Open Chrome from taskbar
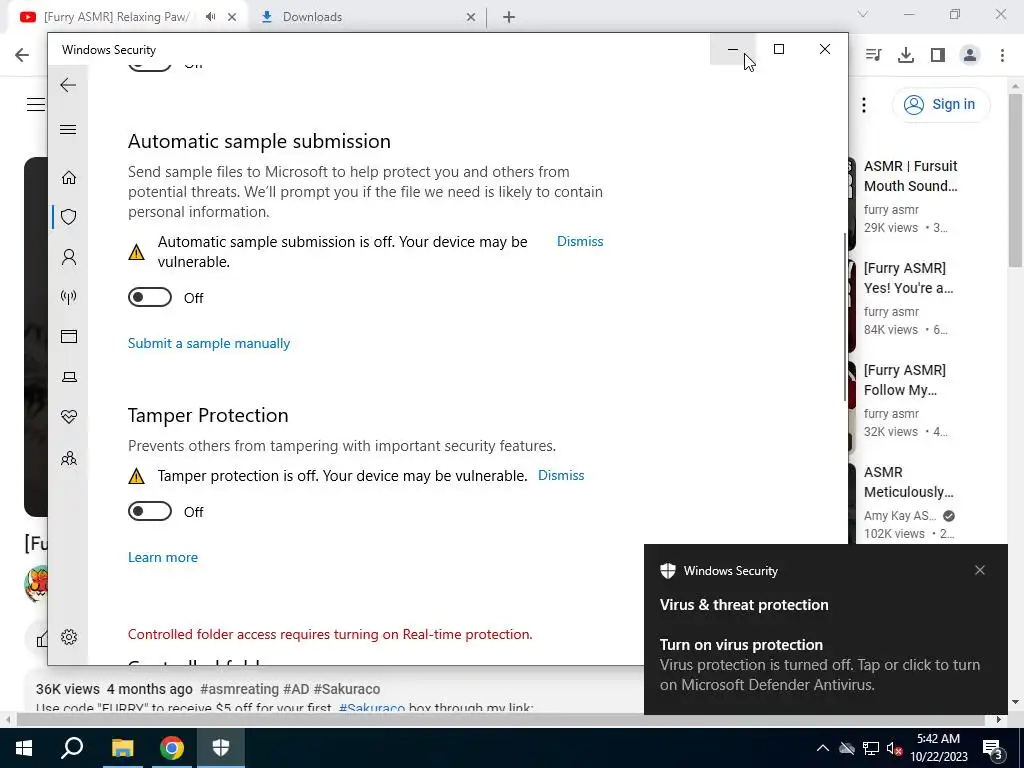Screen dimensions: 1024x768 tap(172, 748)
